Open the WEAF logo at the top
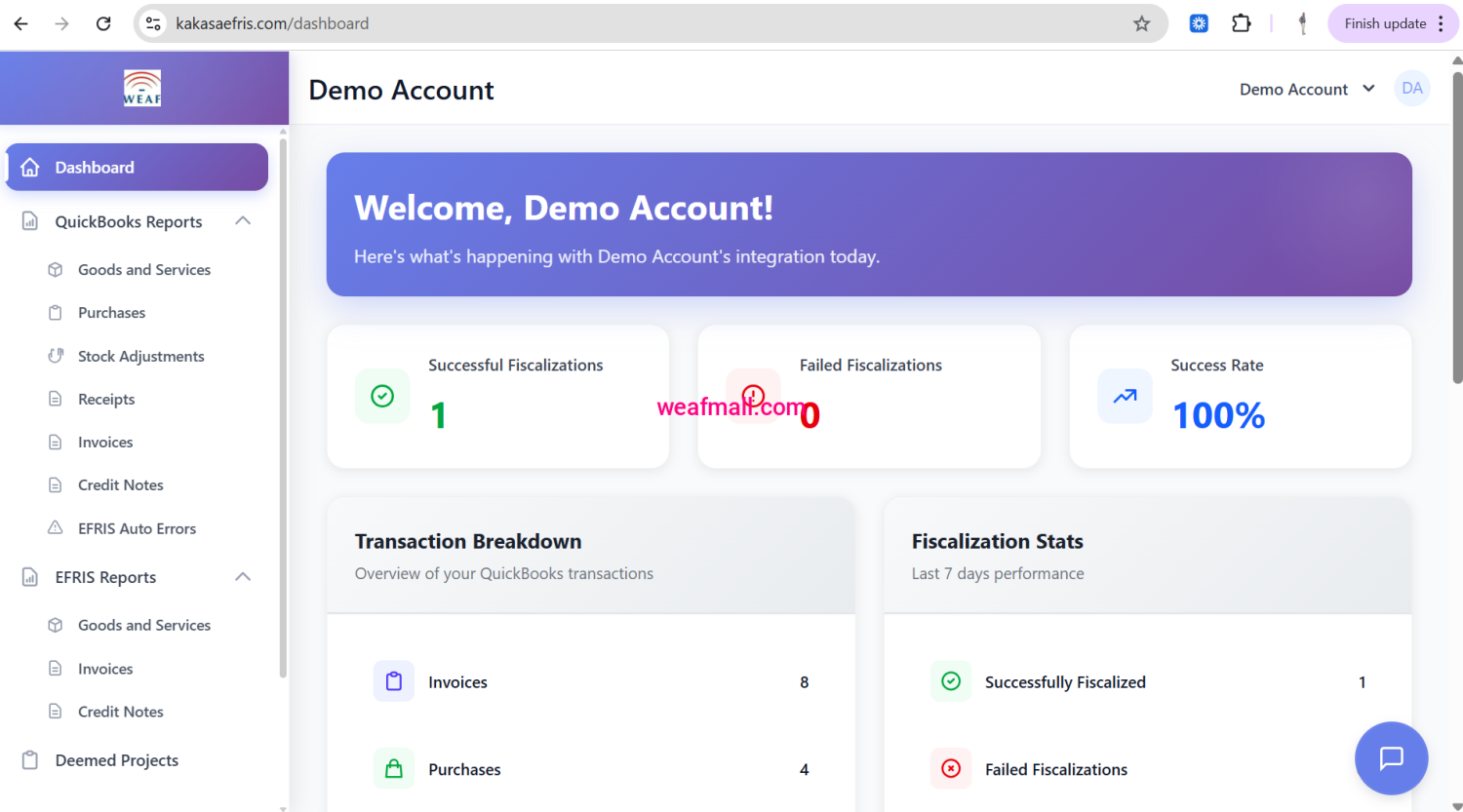1463x812 pixels. pyautogui.click(x=141, y=87)
